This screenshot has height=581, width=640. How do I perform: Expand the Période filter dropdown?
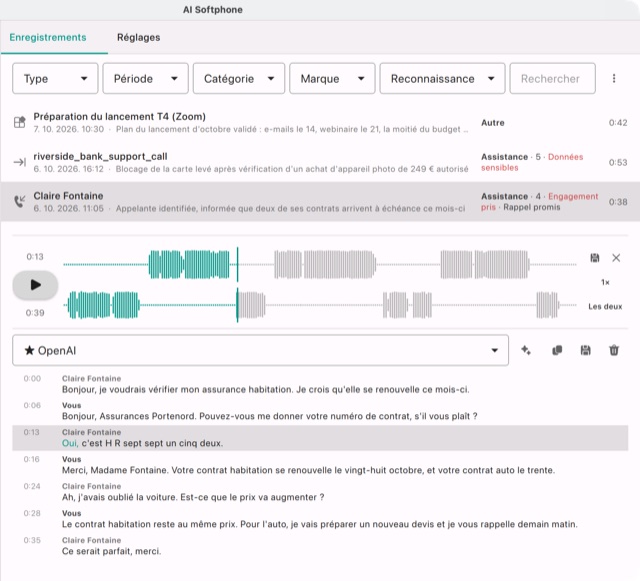[145, 78]
